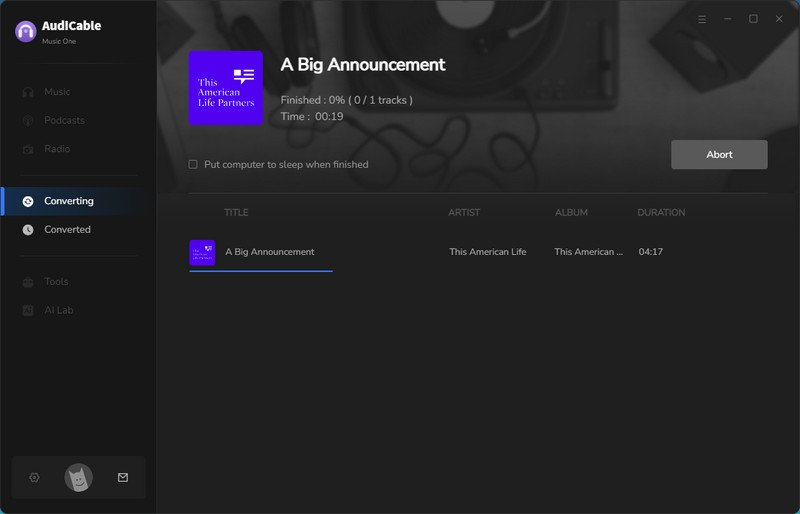Click the large This American Life cover art
The height and width of the screenshot is (514, 800).
(226, 88)
